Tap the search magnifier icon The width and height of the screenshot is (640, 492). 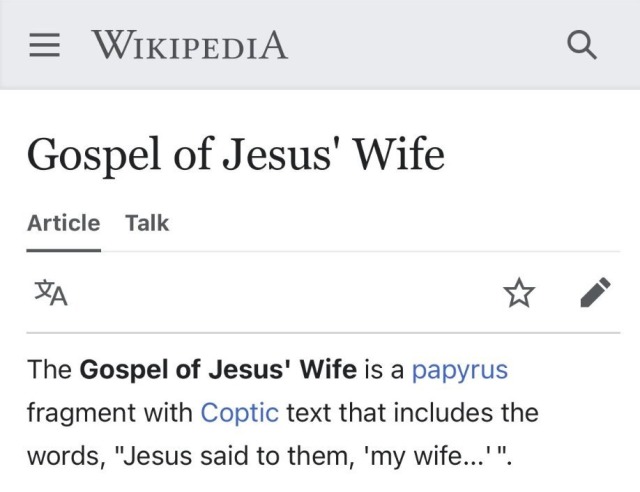point(582,46)
